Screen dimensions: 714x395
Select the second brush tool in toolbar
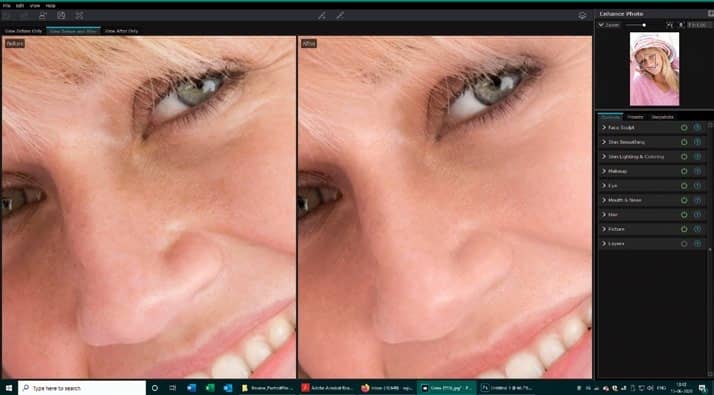[x=340, y=15]
